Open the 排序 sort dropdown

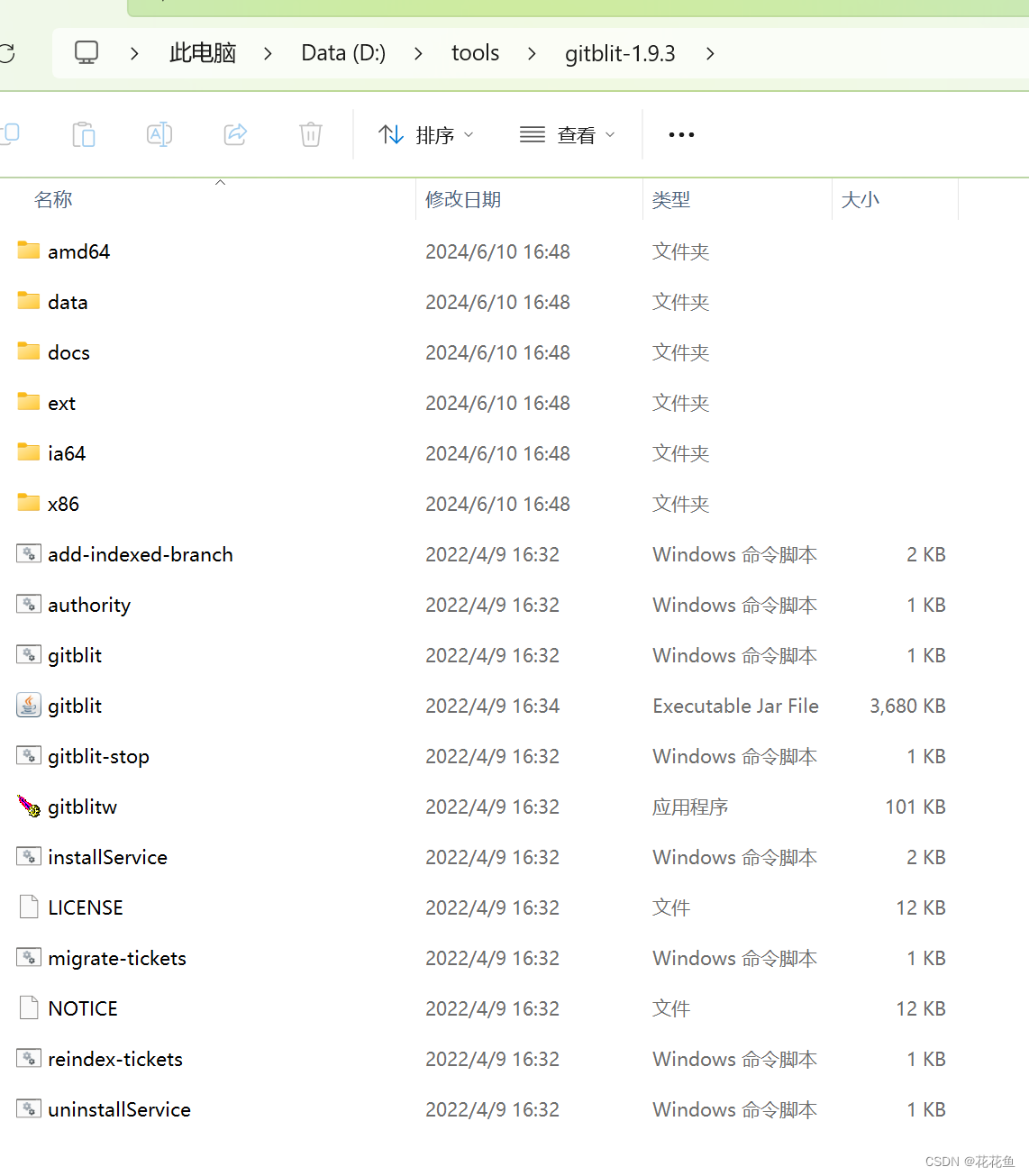click(x=425, y=134)
